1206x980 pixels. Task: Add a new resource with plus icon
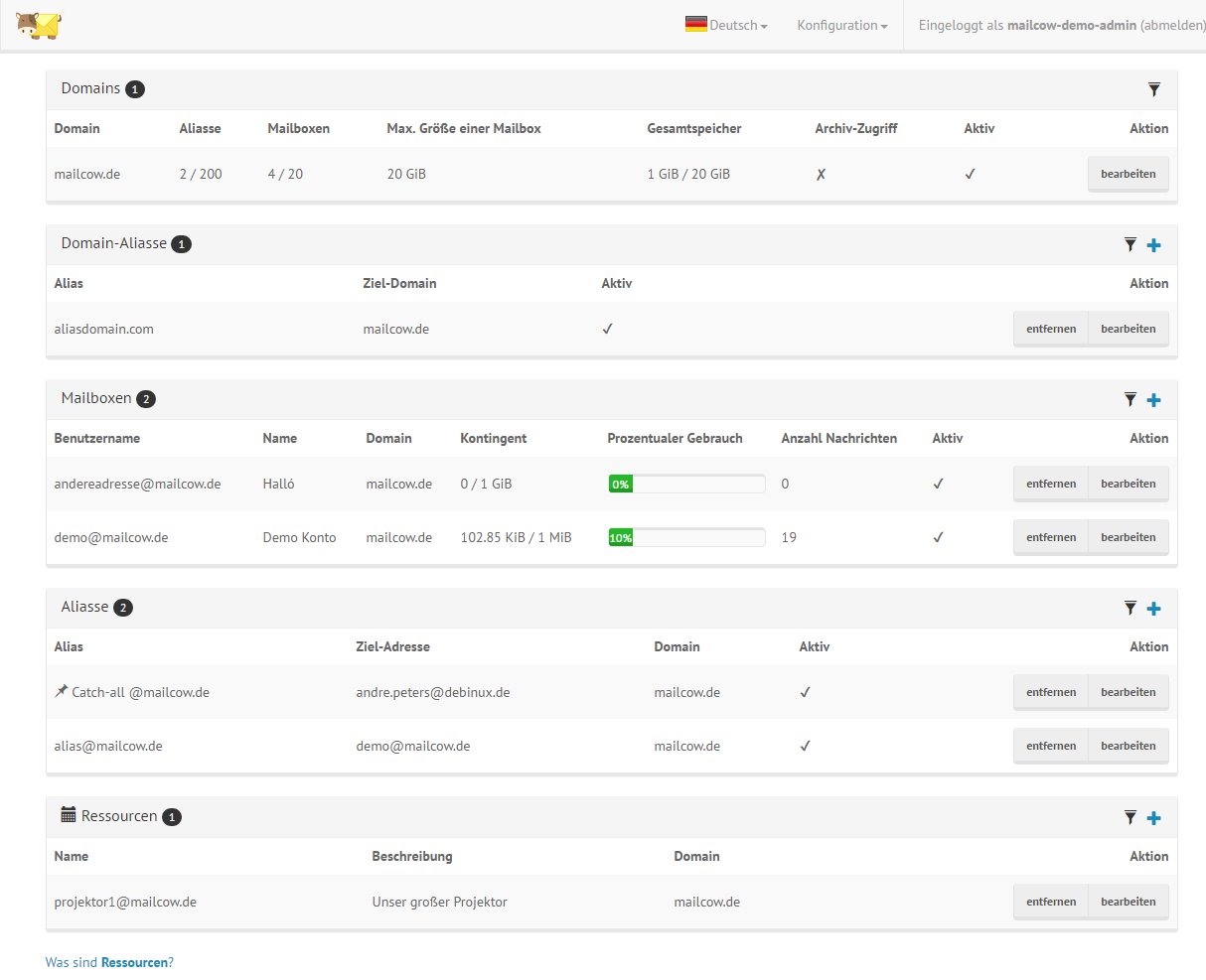click(x=1153, y=818)
